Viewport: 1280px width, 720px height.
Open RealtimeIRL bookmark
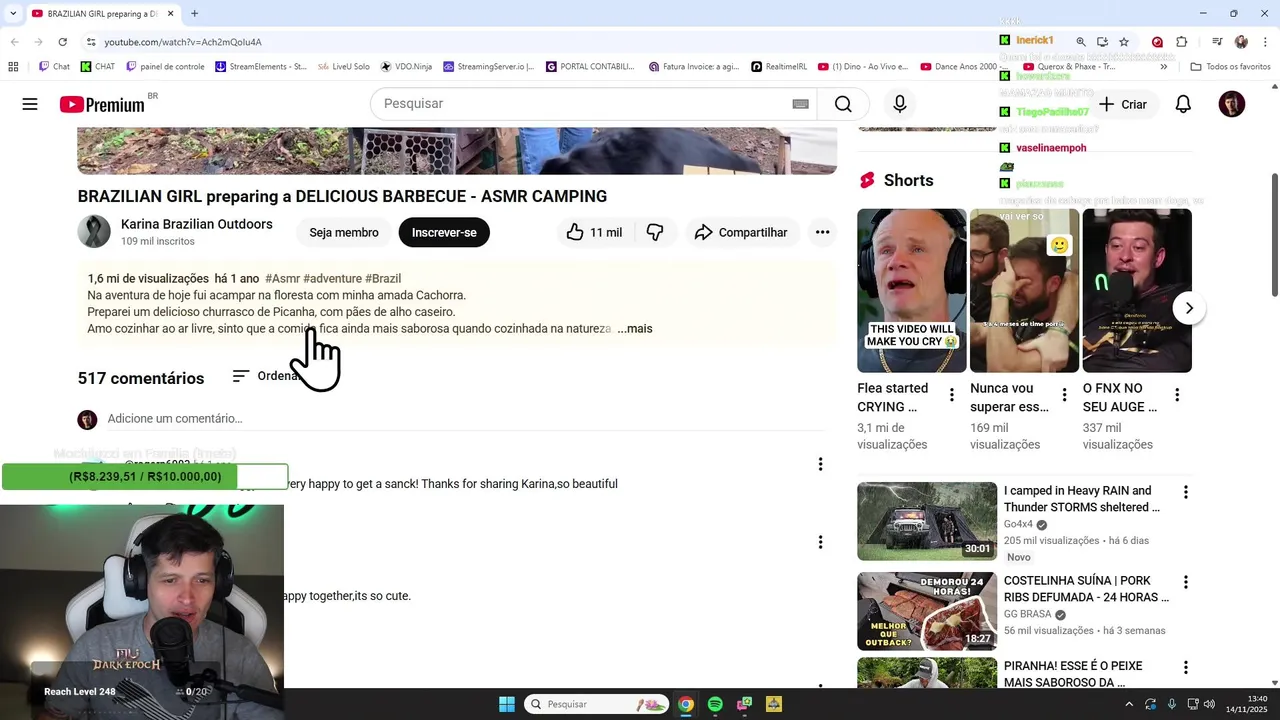[779, 67]
